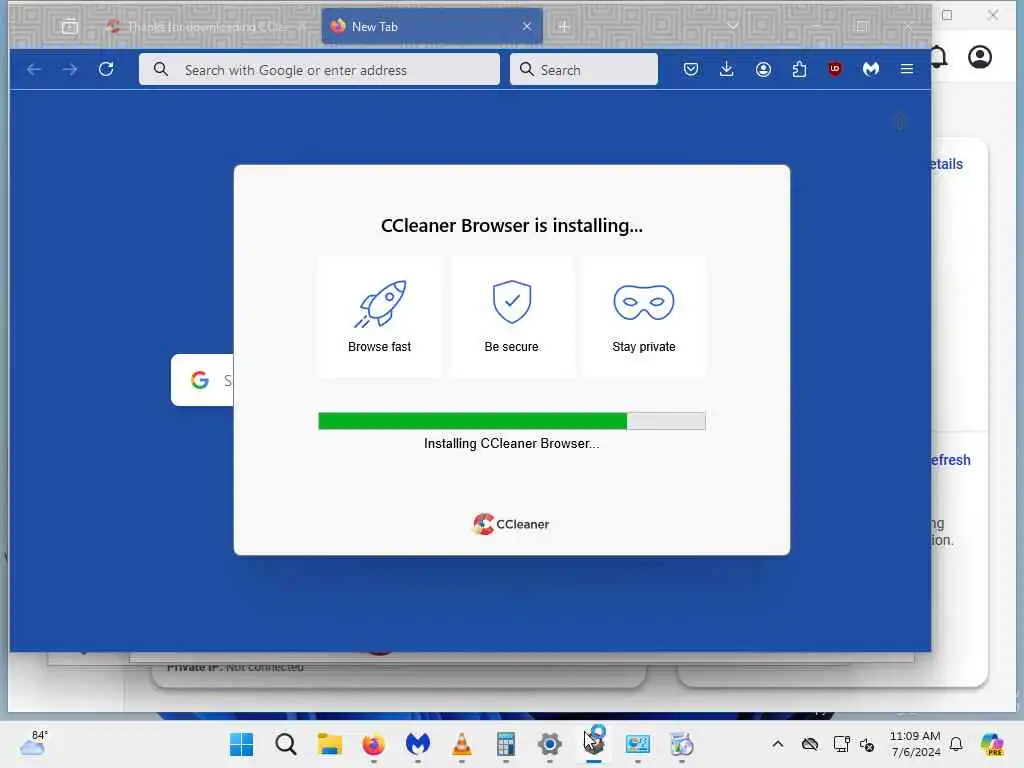This screenshot has width=1024, height=768.
Task: Open Settings gear from the taskbar
Action: click(x=550, y=744)
